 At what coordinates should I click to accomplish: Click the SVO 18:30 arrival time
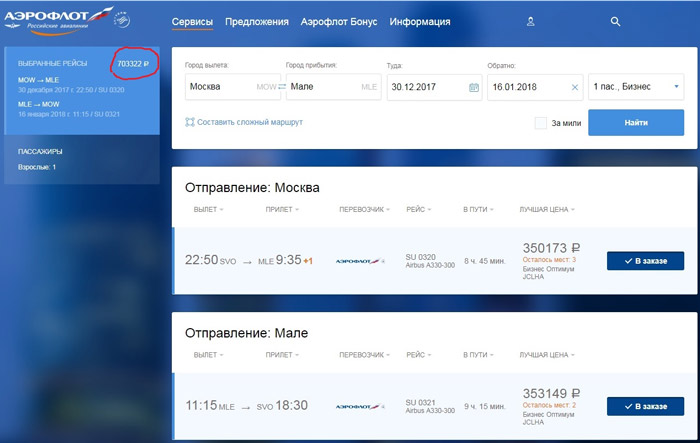pyautogui.click(x=282, y=405)
